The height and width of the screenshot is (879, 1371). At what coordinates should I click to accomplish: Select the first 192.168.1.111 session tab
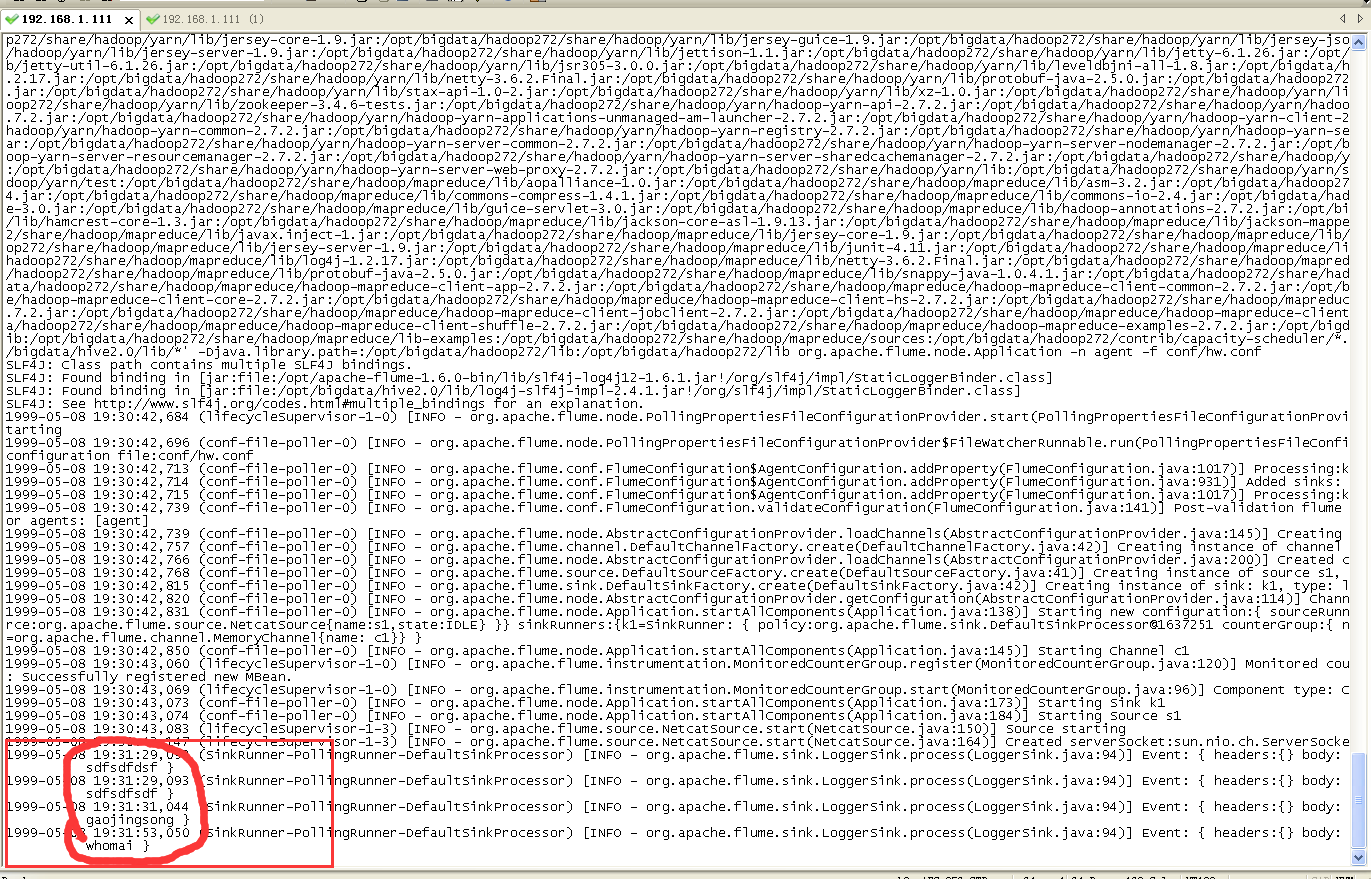(x=70, y=18)
